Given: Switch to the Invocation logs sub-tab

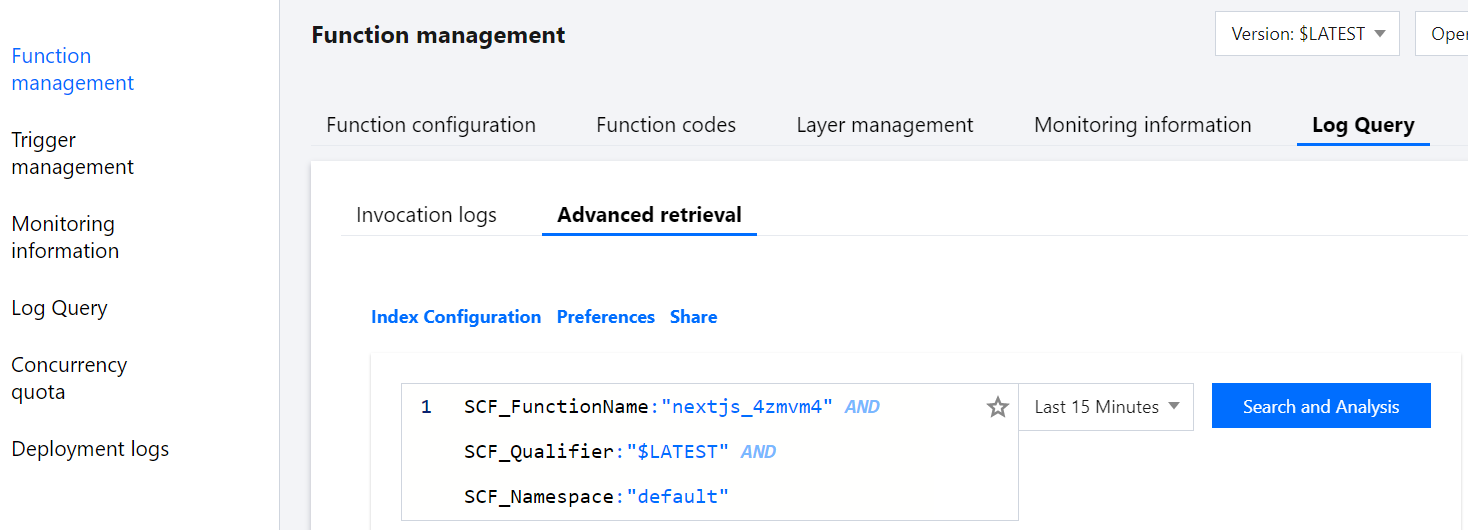Looking at the screenshot, I should tap(426, 215).
